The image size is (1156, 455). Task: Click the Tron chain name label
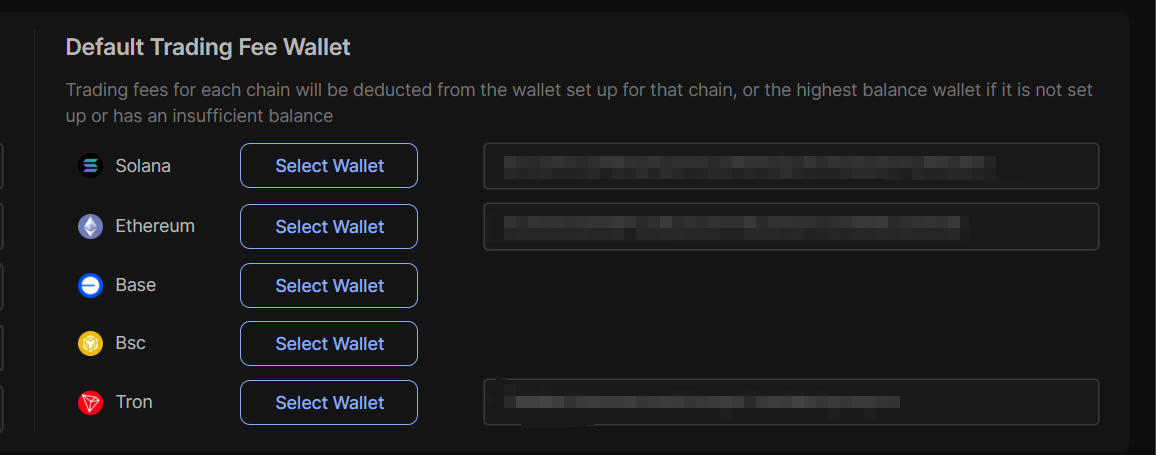[x=134, y=402]
